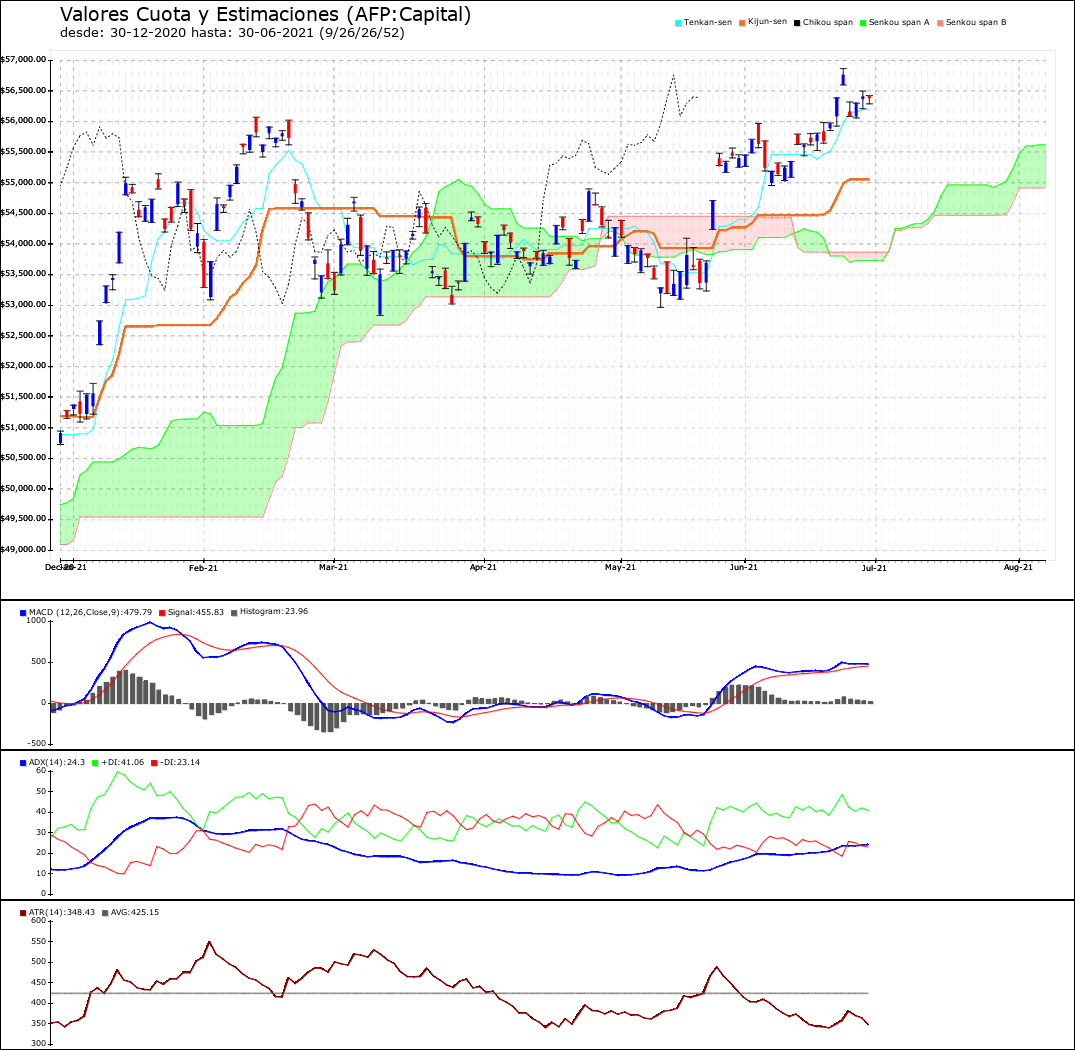This screenshot has height=1050, width=1075.
Task: Click the $52,000.00 price axis label
Action: tap(23, 365)
